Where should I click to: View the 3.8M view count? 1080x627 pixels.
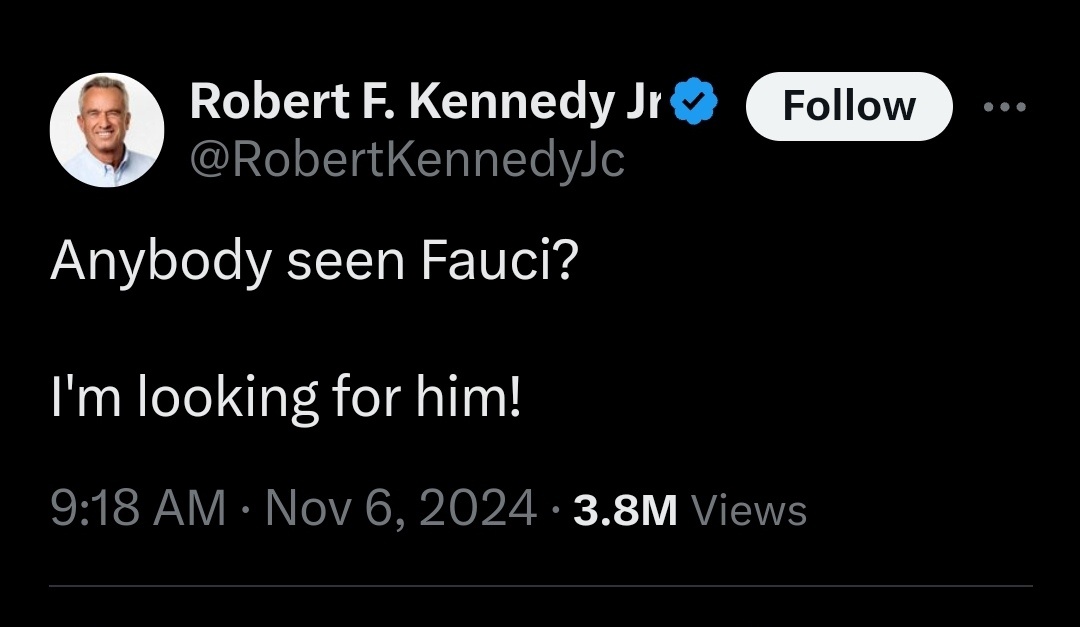[x=625, y=511]
